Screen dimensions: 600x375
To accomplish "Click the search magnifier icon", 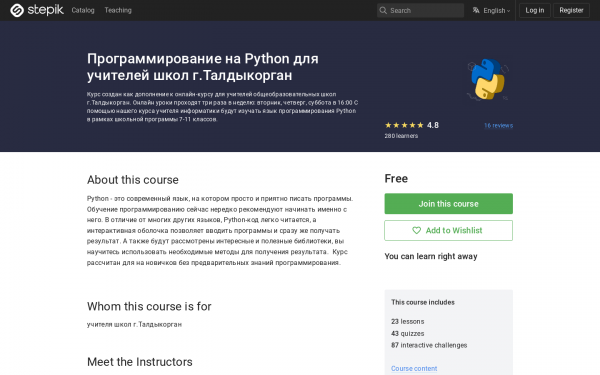I will point(383,10).
